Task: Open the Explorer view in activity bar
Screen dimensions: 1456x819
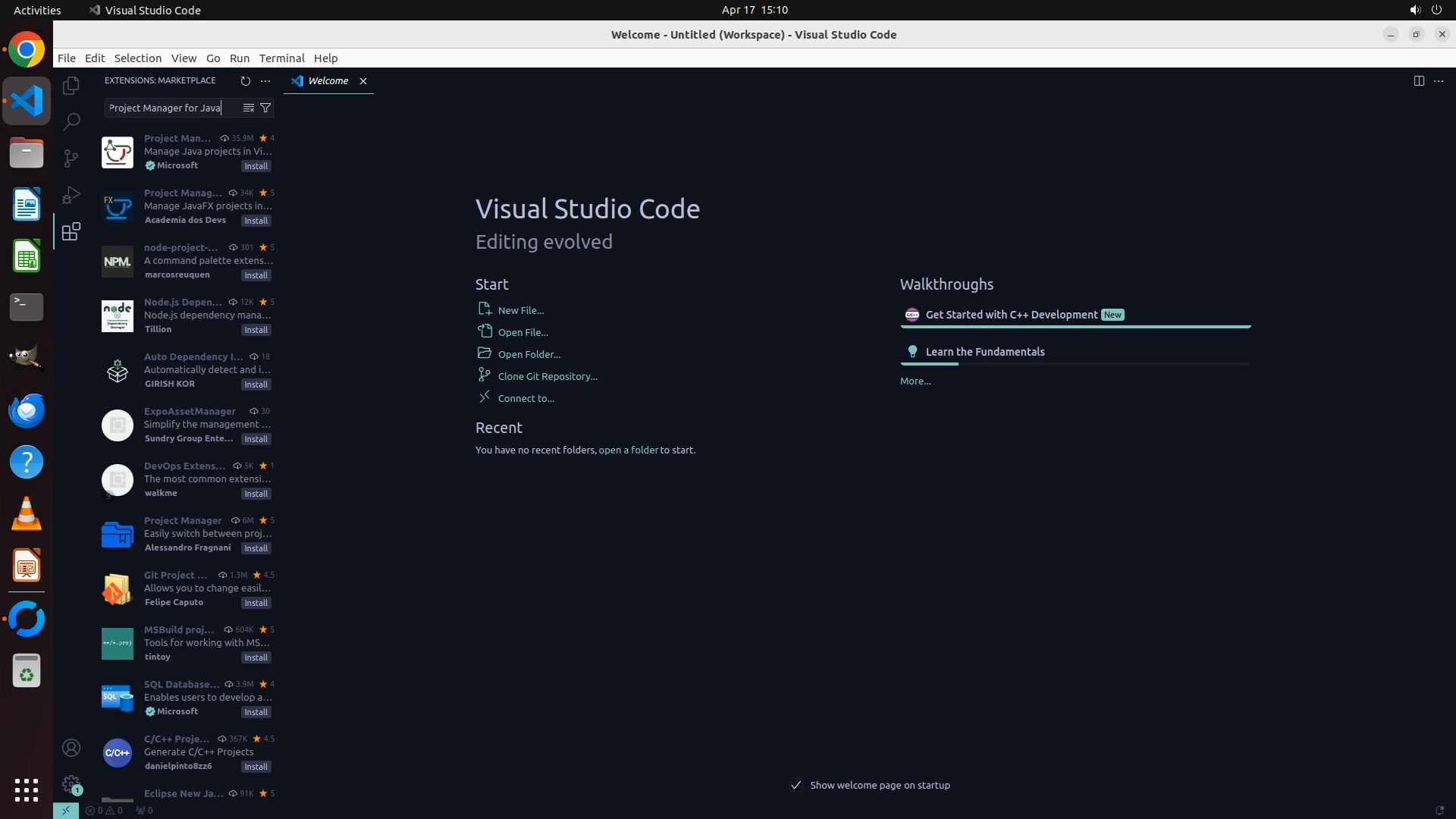Action: point(71,86)
